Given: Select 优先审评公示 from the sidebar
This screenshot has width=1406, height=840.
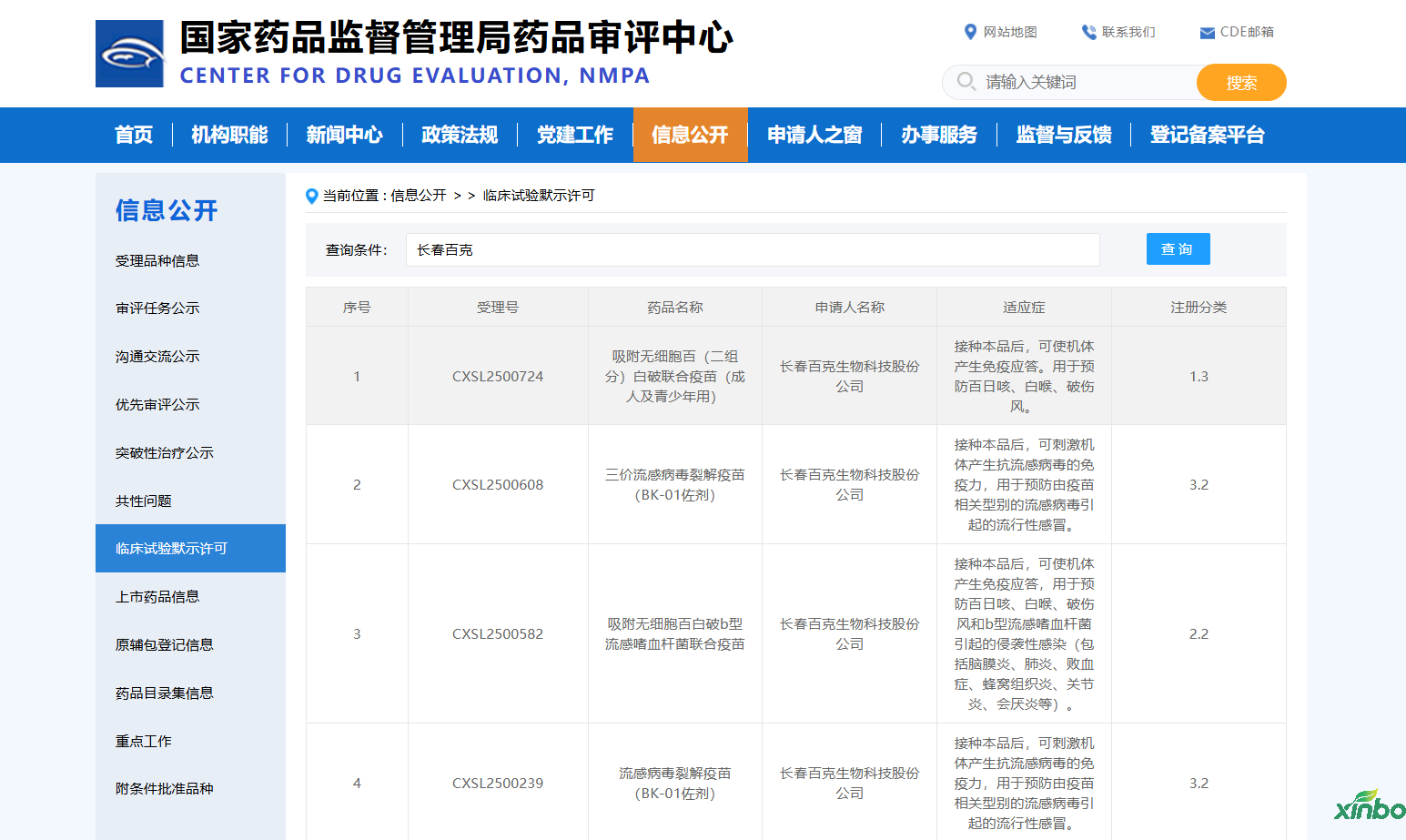Looking at the screenshot, I should coord(157,405).
